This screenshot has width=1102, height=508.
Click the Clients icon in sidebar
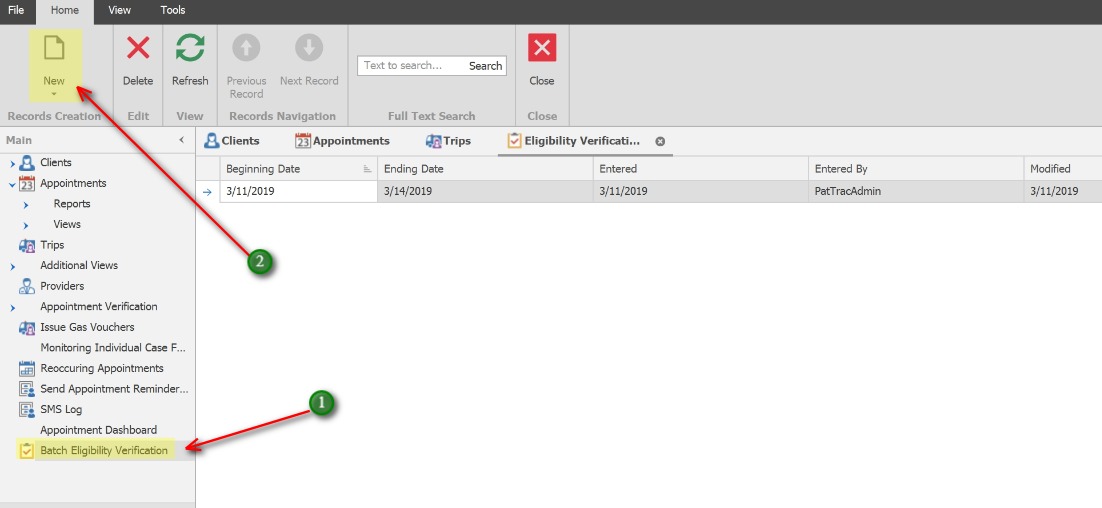click(27, 163)
